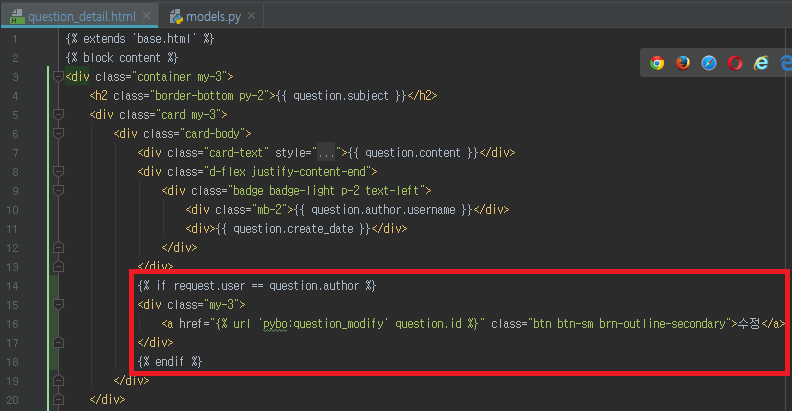The image size is (792, 411).
Task: Click the text question.subject on line 4
Action: 341,96
